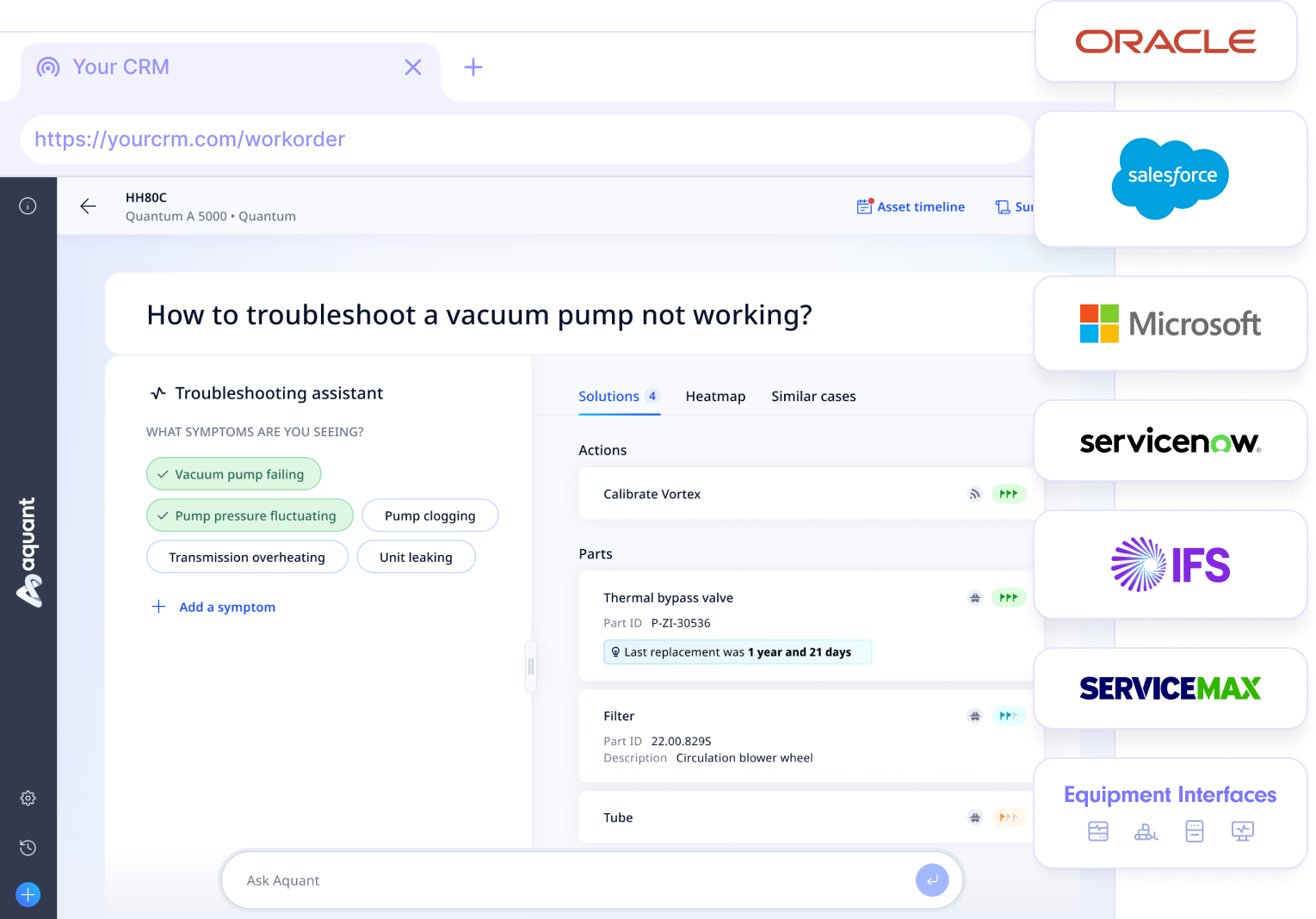This screenshot has height=919, width=1316.
Task: Click orange arrows badge on Tube row
Action: [x=1009, y=817]
